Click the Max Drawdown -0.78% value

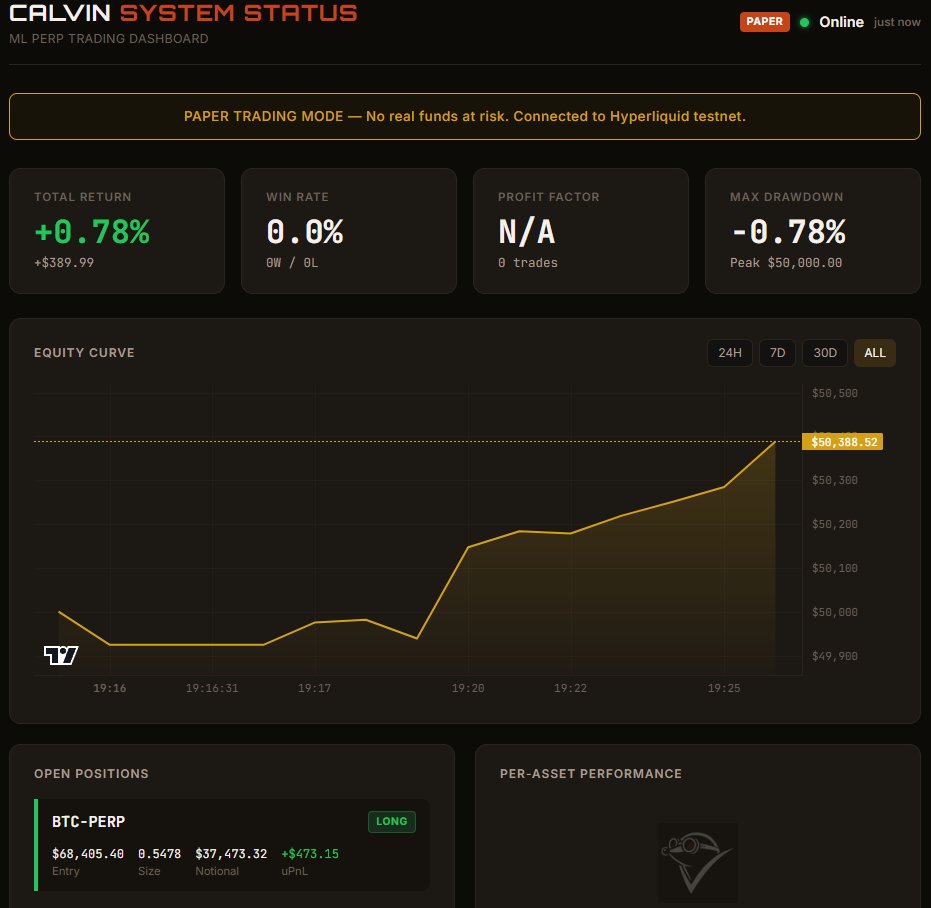[788, 232]
